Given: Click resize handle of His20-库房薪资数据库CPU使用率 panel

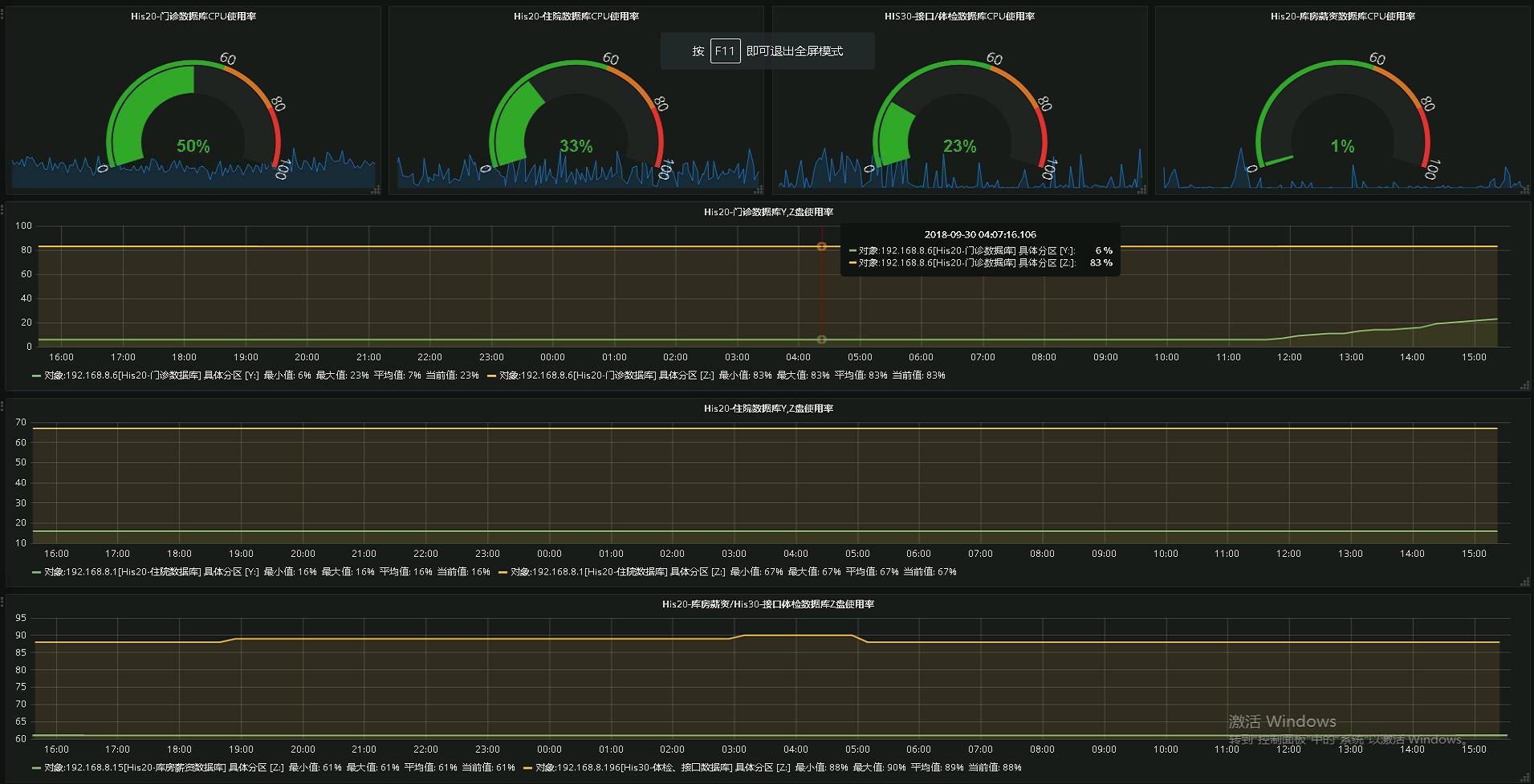Looking at the screenshot, I should coord(1525,190).
